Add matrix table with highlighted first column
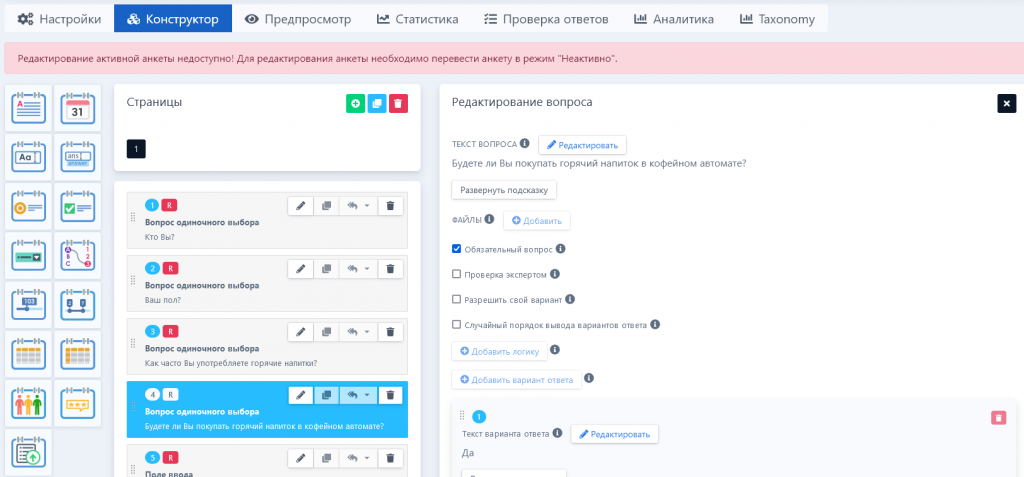The height and width of the screenshot is (477, 1024). (x=78, y=354)
